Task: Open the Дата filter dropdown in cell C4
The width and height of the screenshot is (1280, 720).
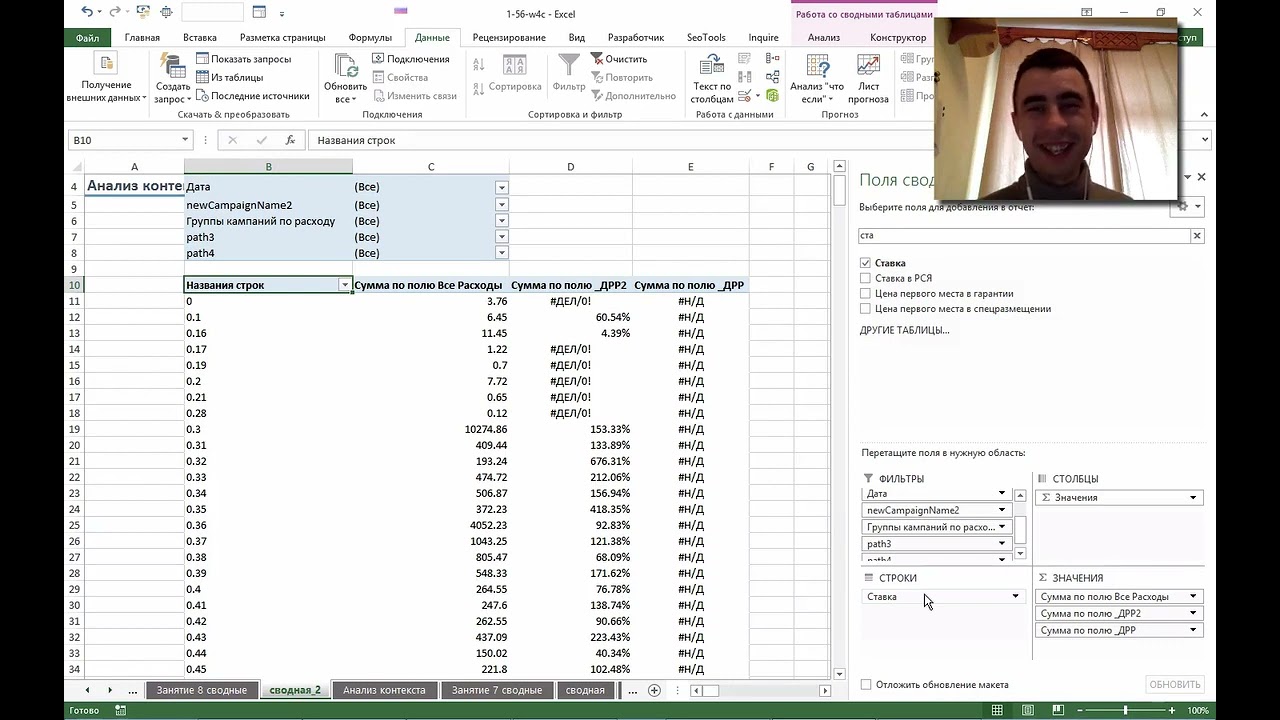Action: pos(502,187)
